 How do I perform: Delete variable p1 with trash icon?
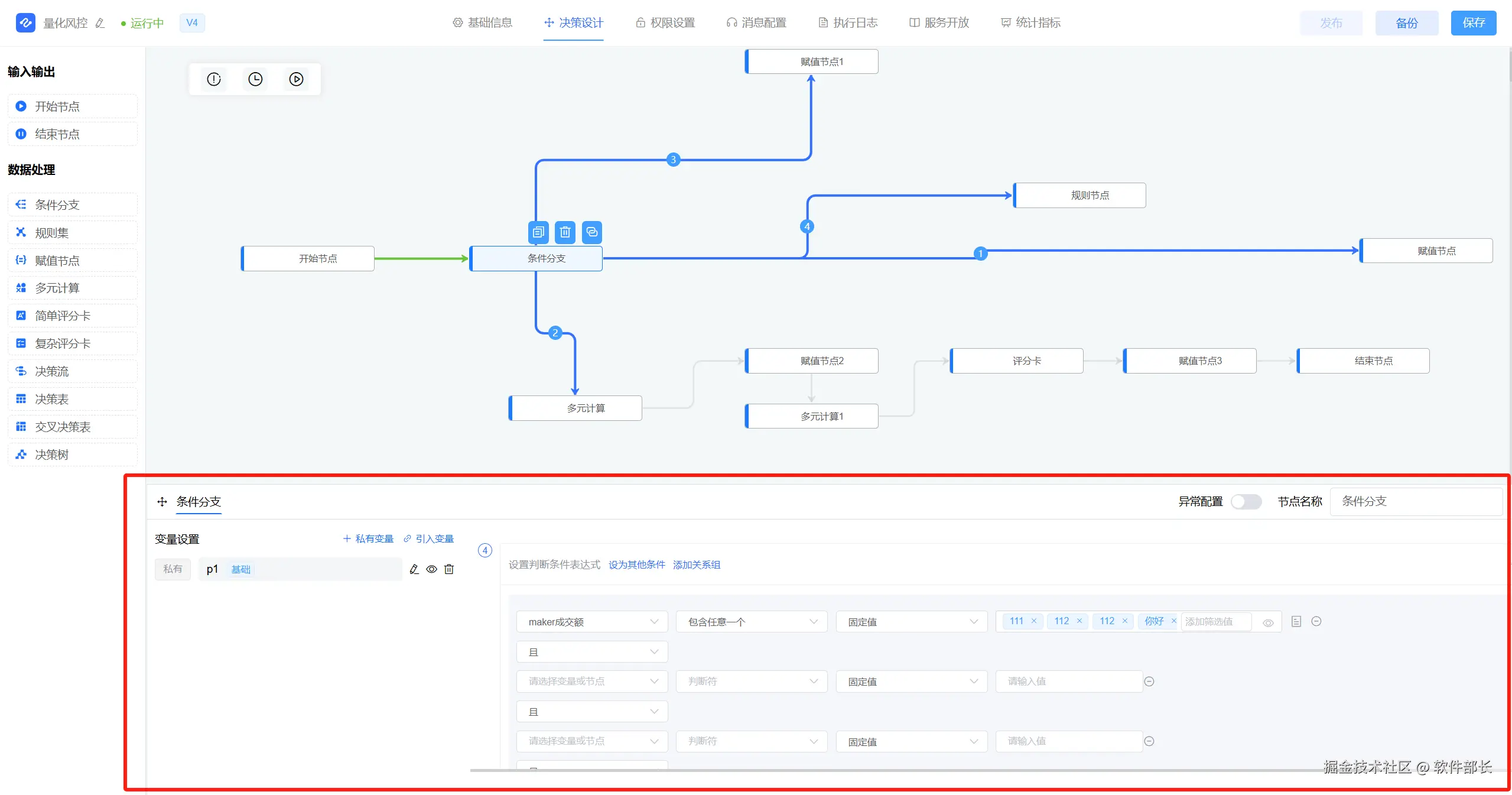(449, 569)
